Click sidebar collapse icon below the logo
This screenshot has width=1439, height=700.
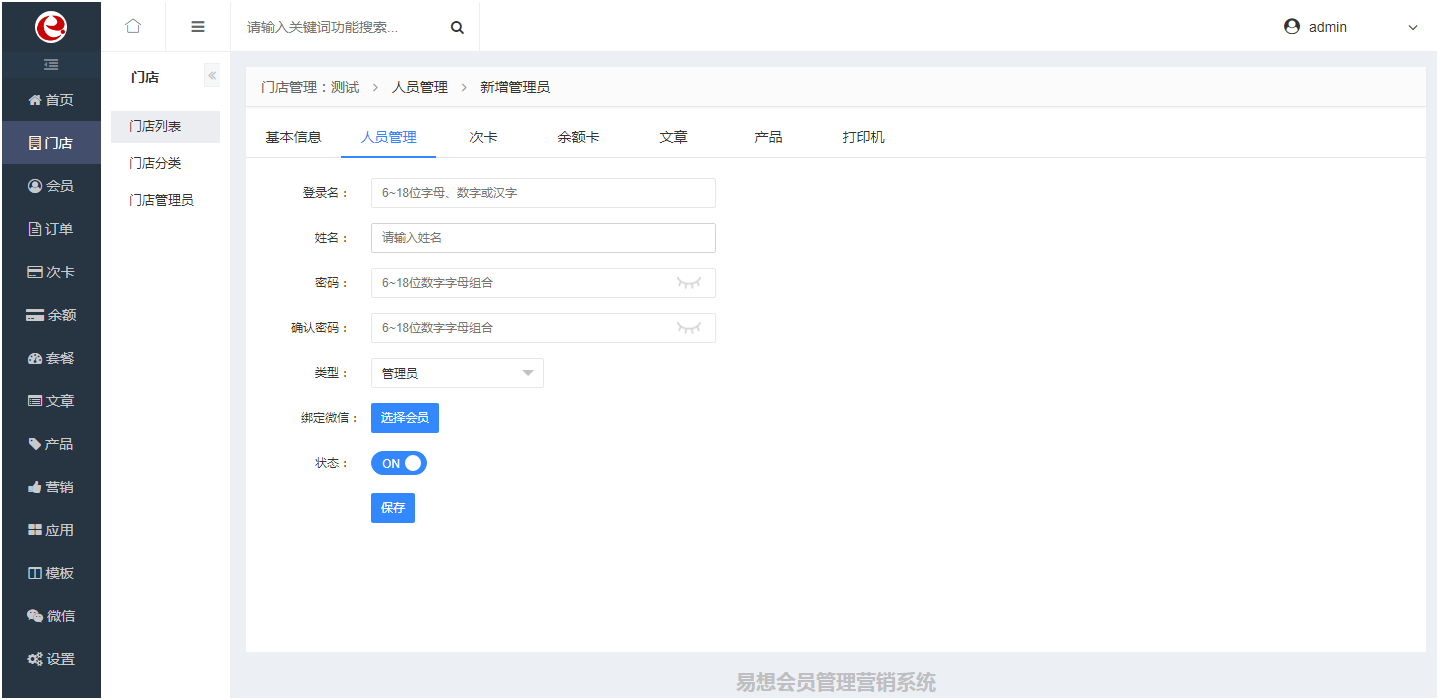[51, 65]
